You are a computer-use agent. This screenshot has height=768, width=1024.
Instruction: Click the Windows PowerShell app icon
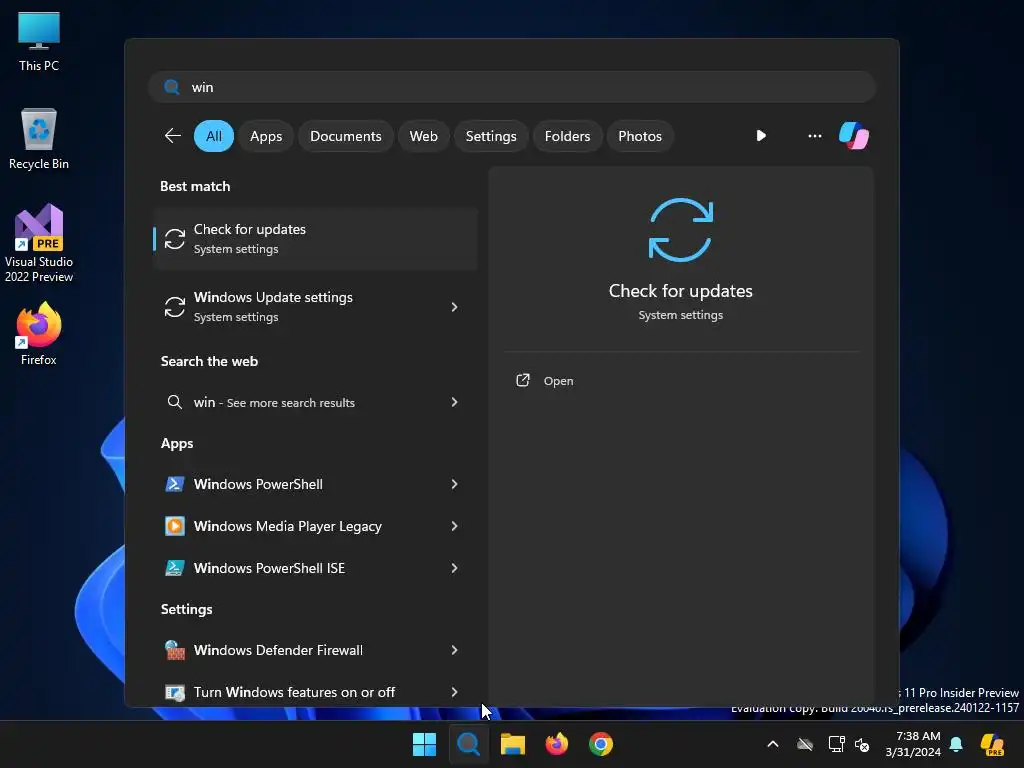pos(174,484)
